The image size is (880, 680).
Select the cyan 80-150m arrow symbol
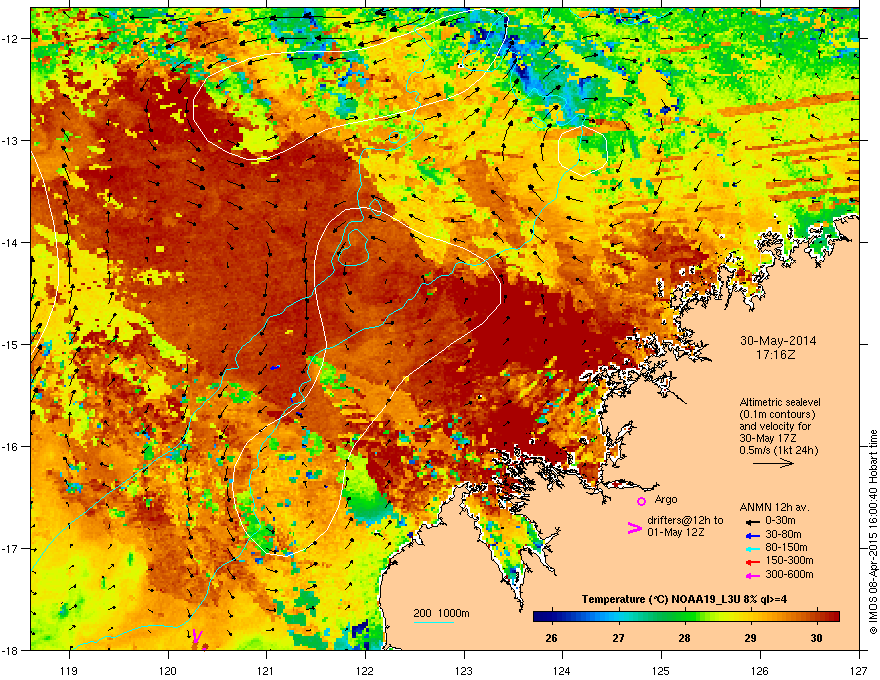pos(752,548)
